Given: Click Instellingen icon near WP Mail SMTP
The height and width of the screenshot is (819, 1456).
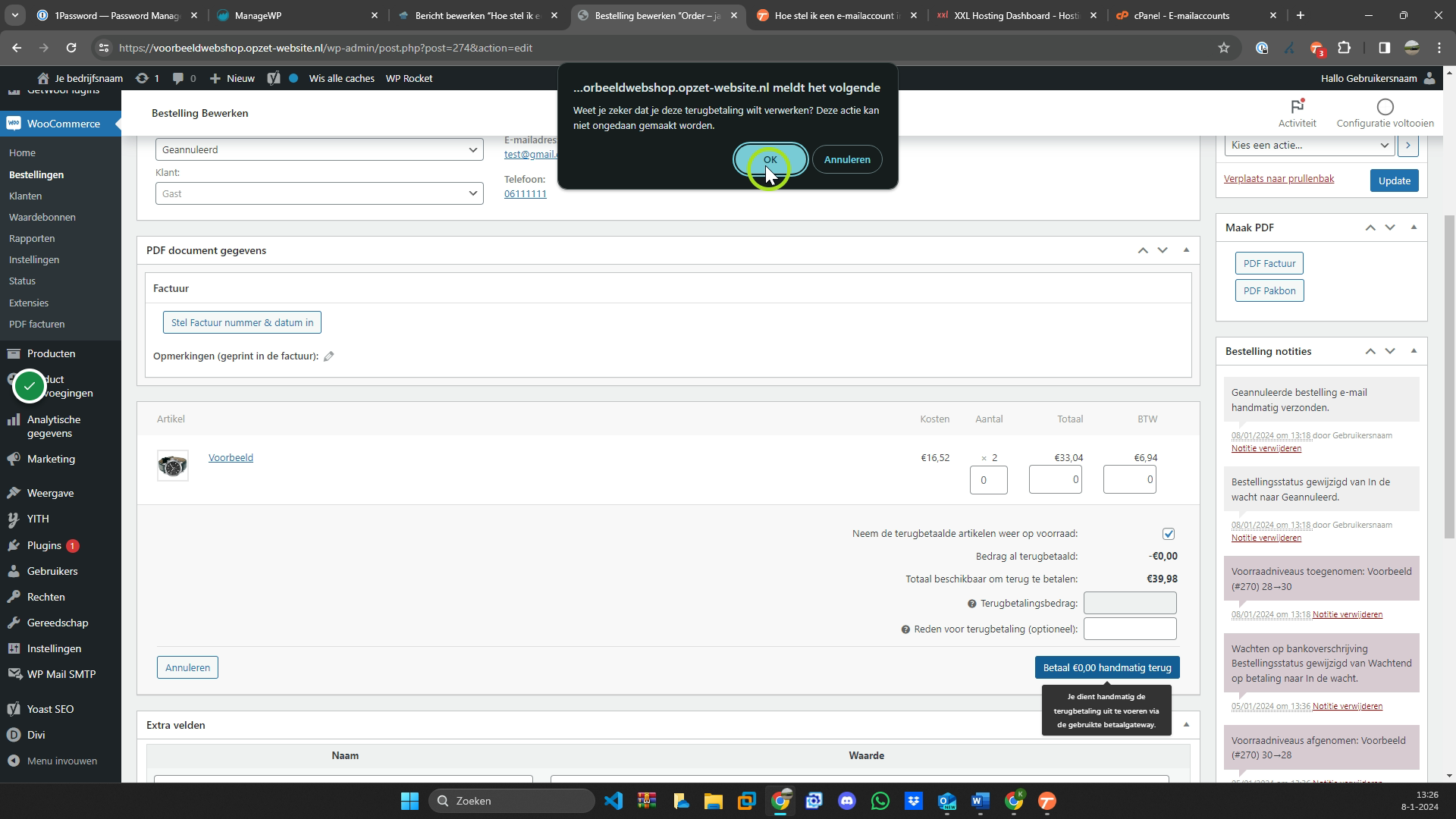Looking at the screenshot, I should [x=14, y=648].
